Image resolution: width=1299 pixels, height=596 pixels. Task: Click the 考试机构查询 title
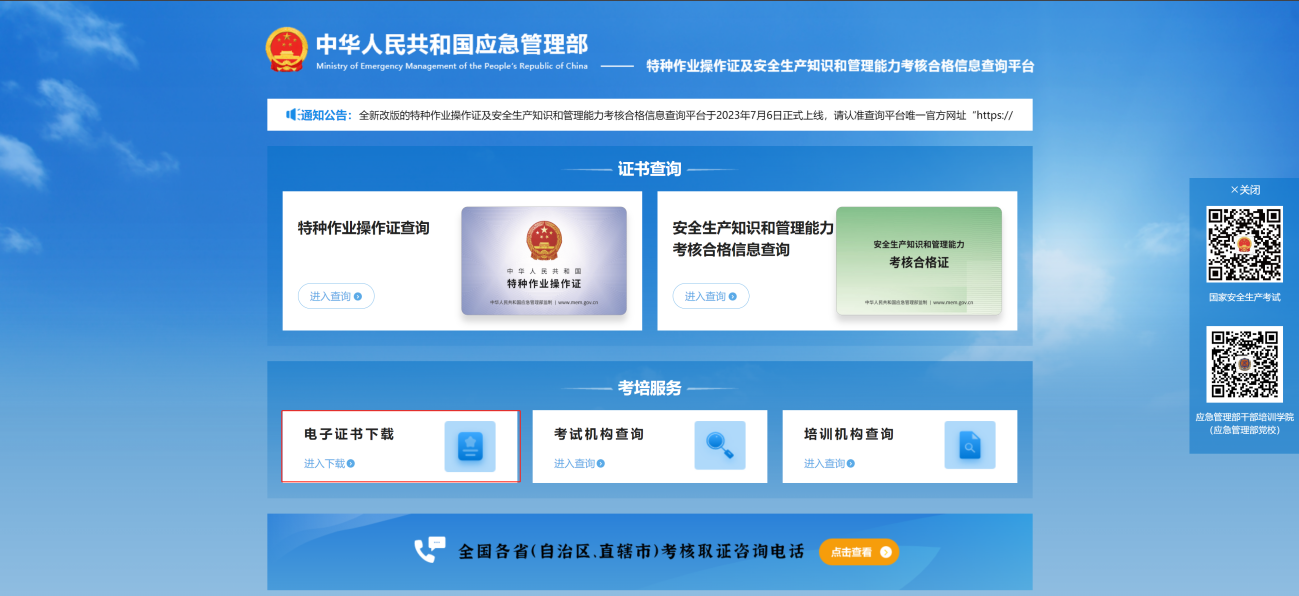point(599,434)
